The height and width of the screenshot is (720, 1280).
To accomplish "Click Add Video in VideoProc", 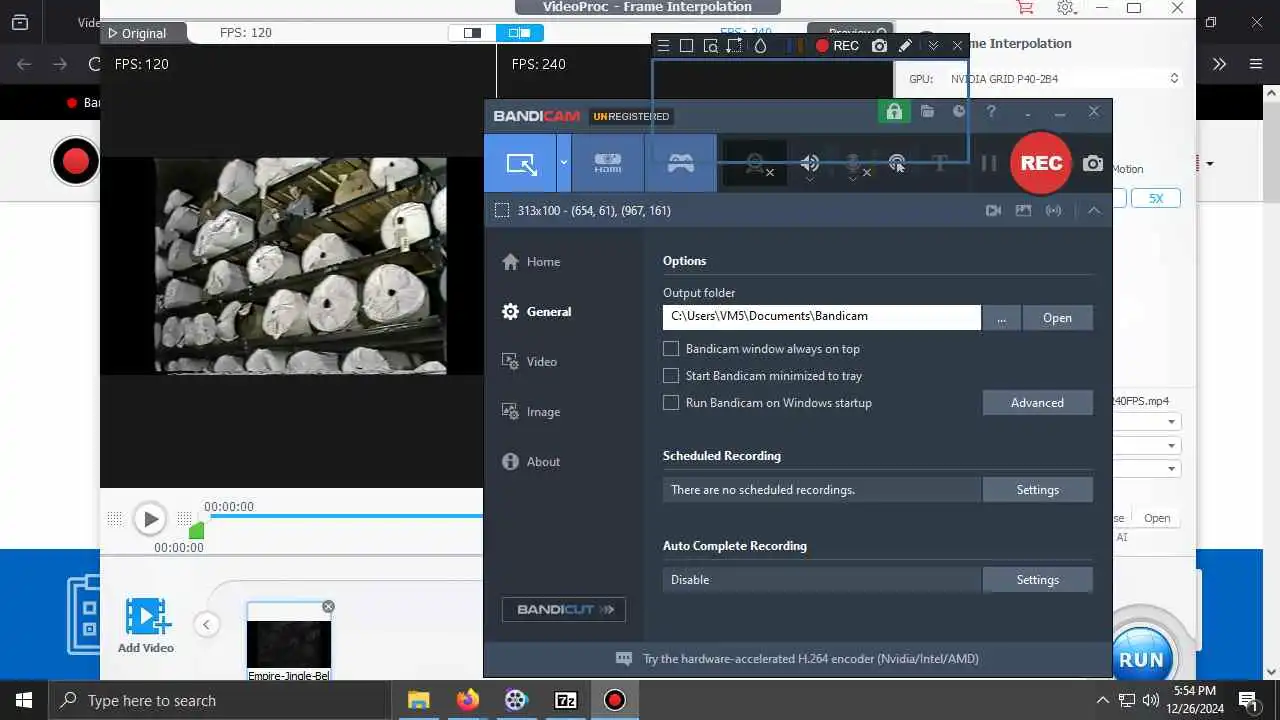I will pyautogui.click(x=146, y=626).
